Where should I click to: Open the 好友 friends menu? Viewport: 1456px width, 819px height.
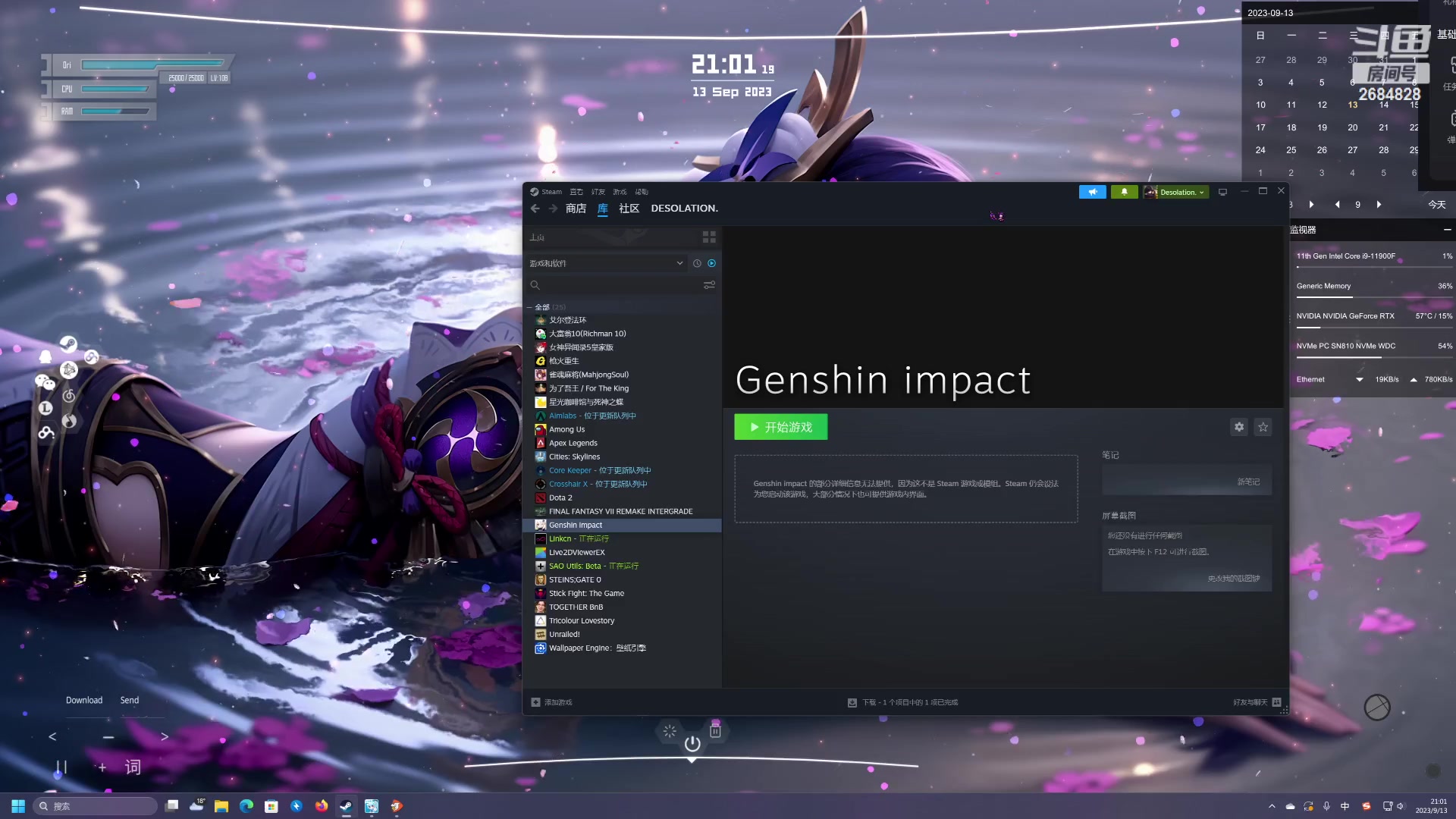pyautogui.click(x=598, y=192)
